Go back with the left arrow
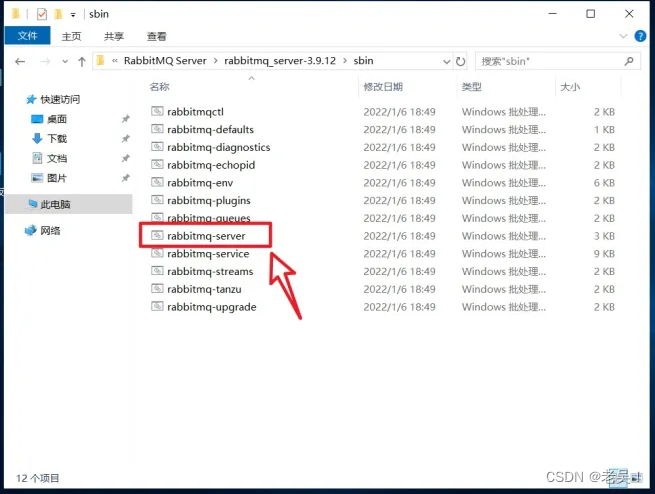This screenshot has width=655, height=494. coord(20,62)
